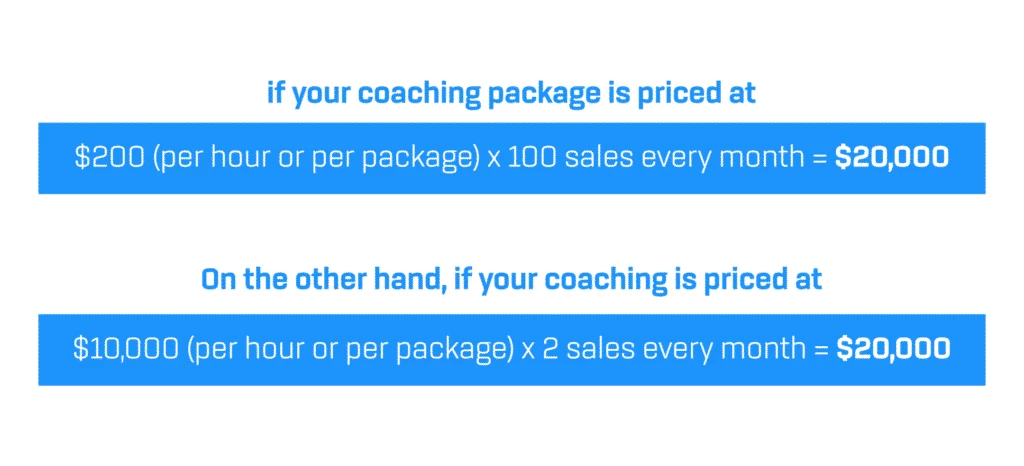The height and width of the screenshot is (466, 1024).
Task: Click the bold $20,000 total in the first banner
Action: 891,157
